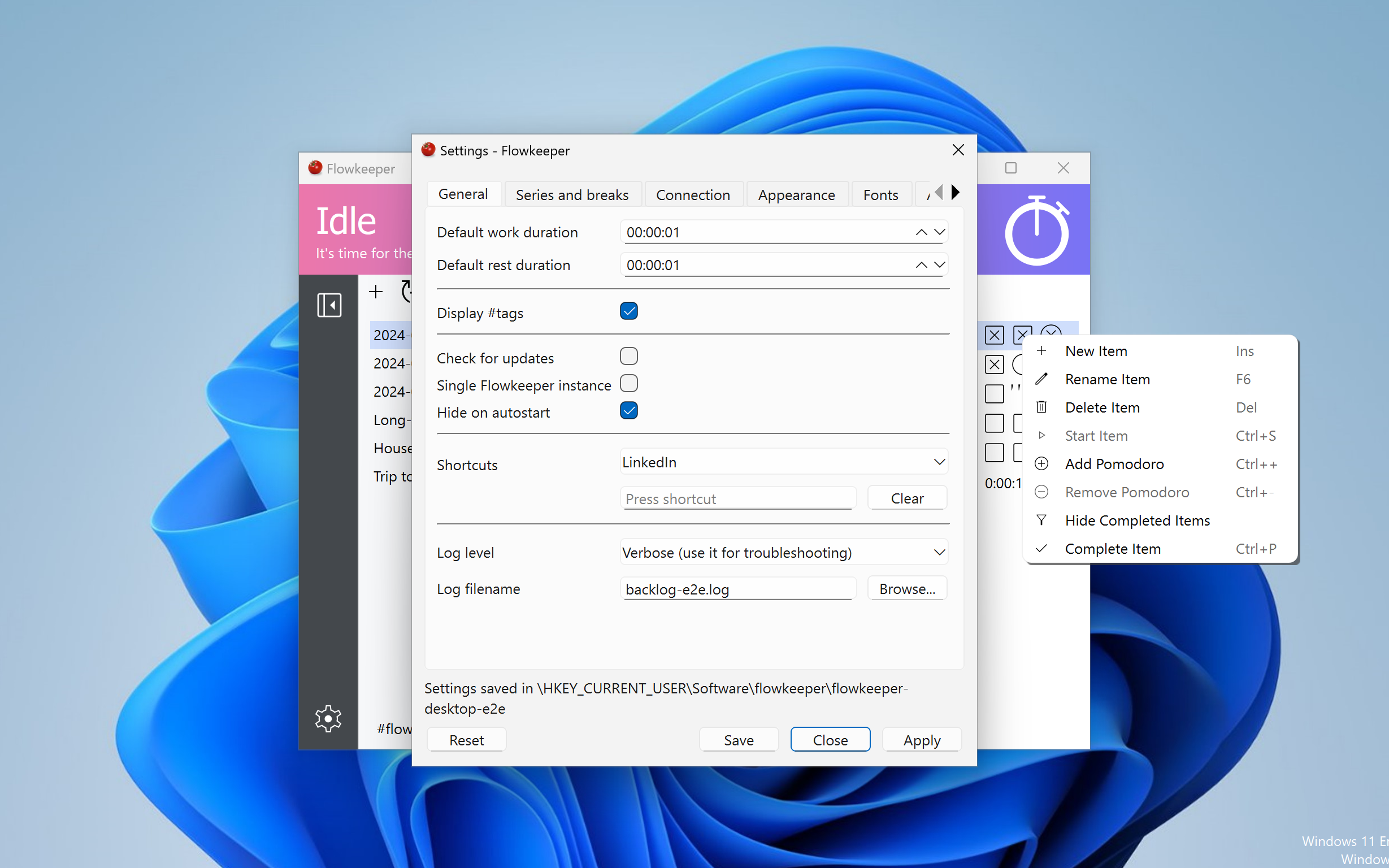This screenshot has height=868, width=1389.
Task: Click the plus icon above the backlog list
Action: point(376,292)
